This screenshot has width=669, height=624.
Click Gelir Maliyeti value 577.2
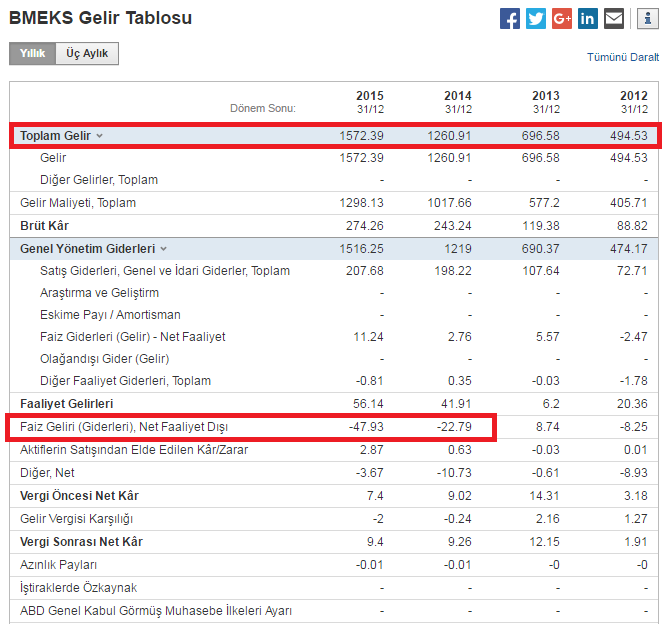pyautogui.click(x=544, y=203)
